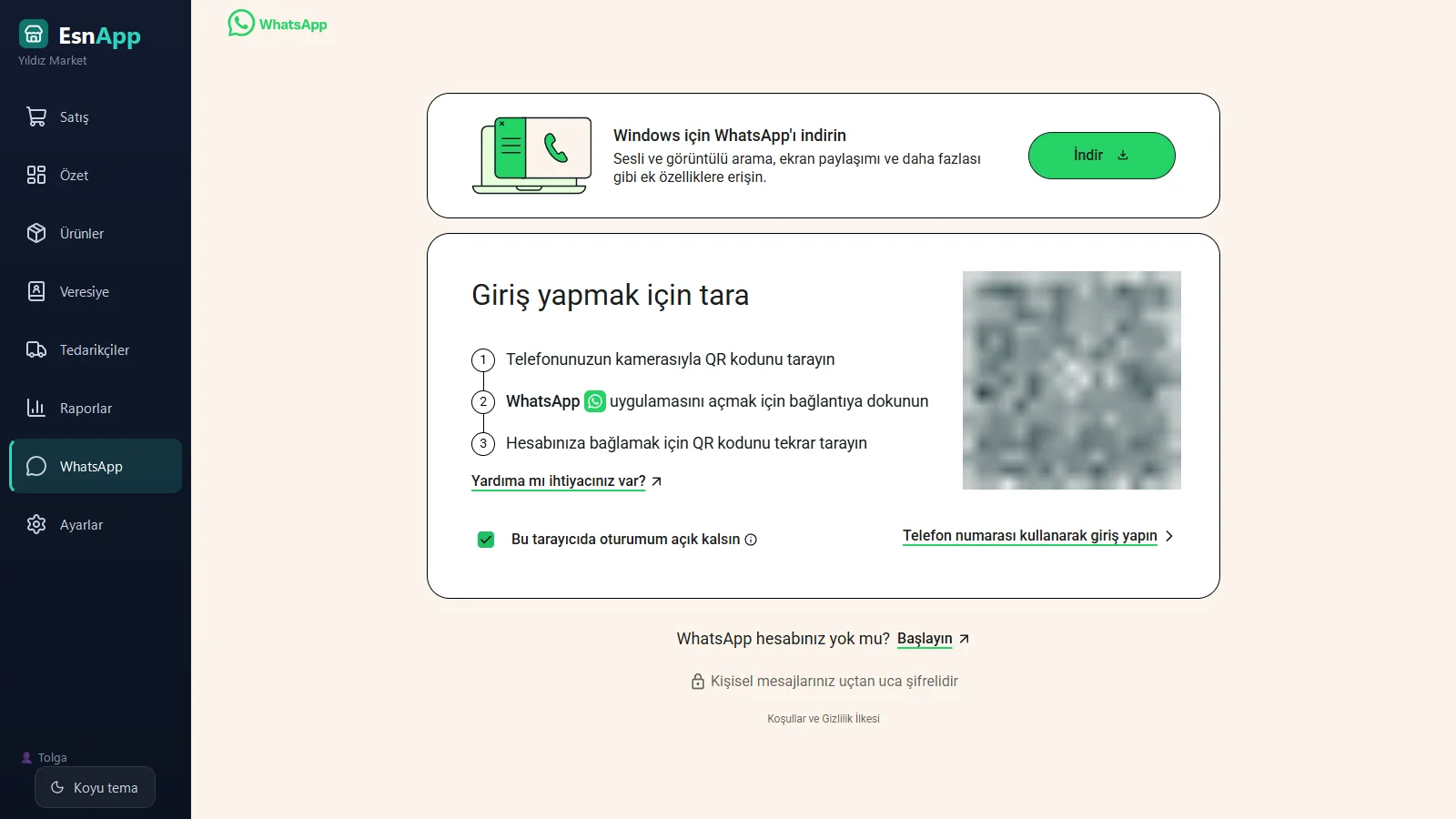The width and height of the screenshot is (1456, 819).
Task: Open the Ayarlar gear icon
Action: 36,524
